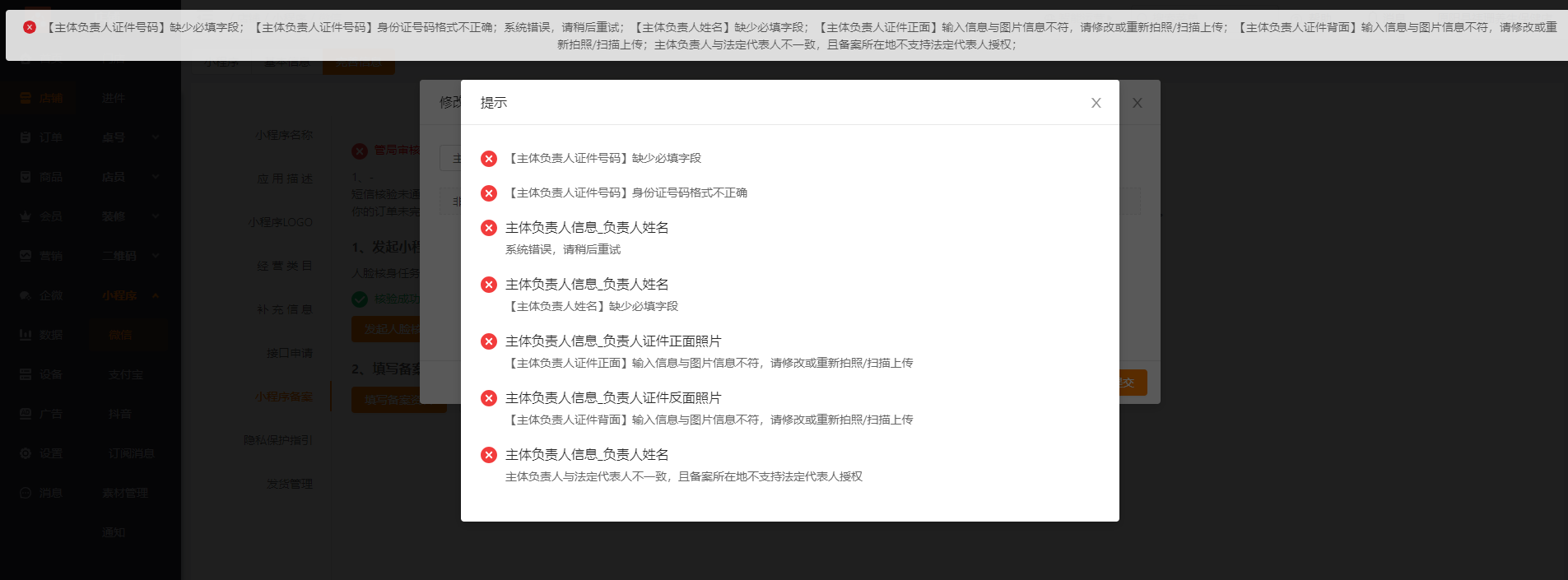1568x580 pixels.
Task: Collapse the 小程序 submenu chevron
Action: click(156, 295)
